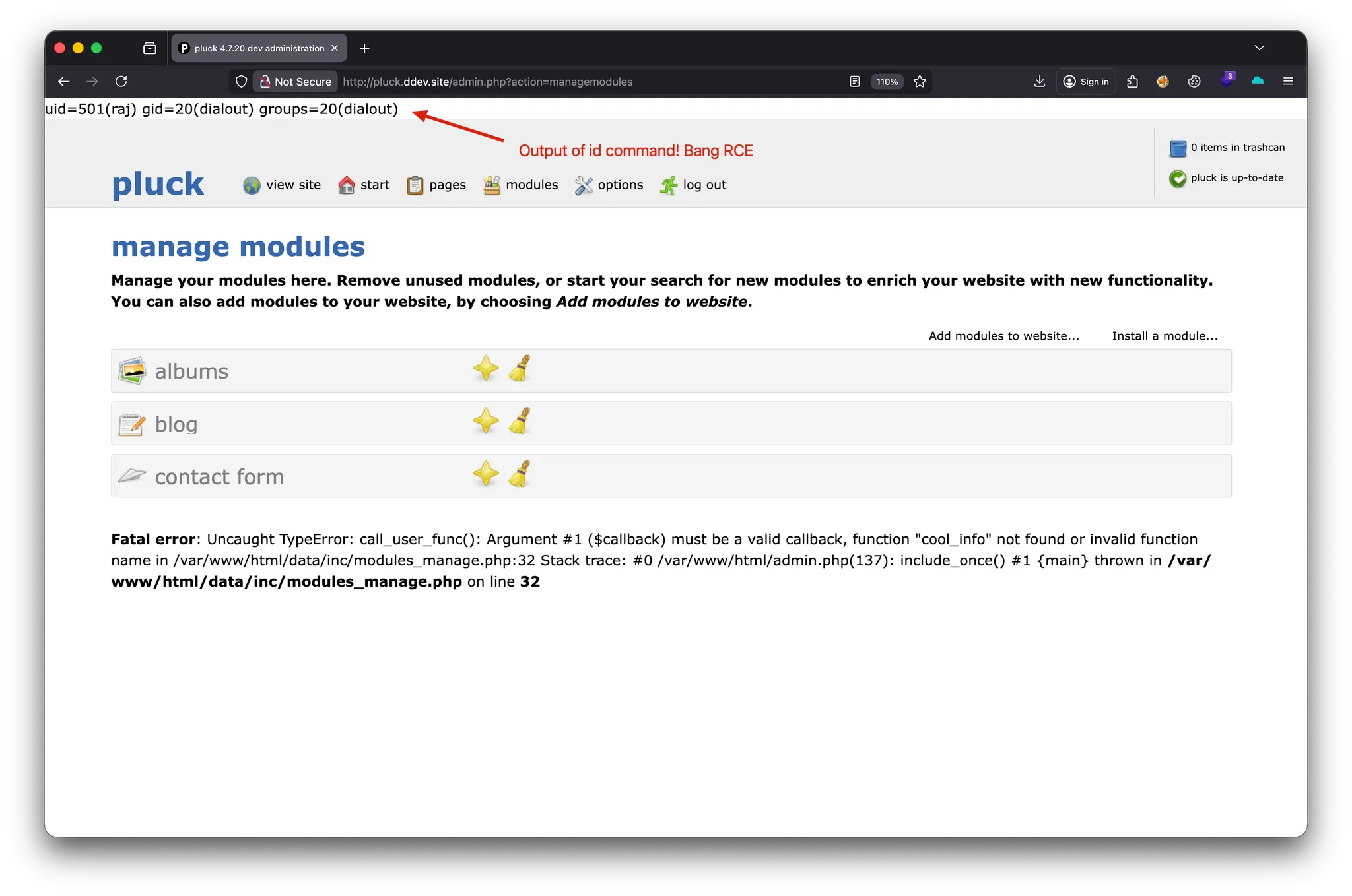Open Firefox hamburger application menu
Image resolution: width=1352 pixels, height=896 pixels.
[1287, 81]
